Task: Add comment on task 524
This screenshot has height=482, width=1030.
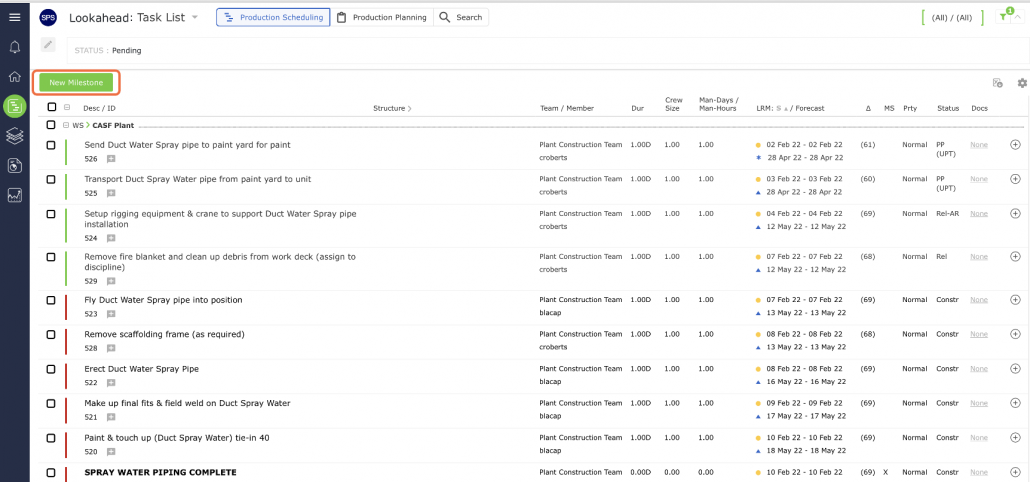Action: 111,238
